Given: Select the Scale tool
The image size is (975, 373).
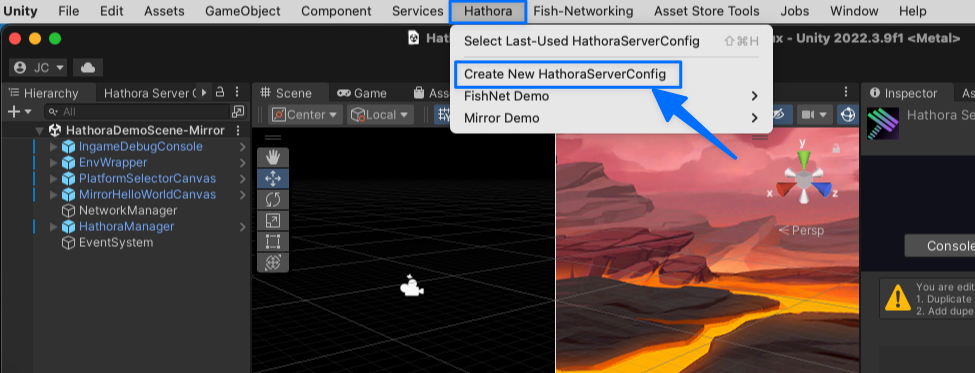Looking at the screenshot, I should 273,221.
